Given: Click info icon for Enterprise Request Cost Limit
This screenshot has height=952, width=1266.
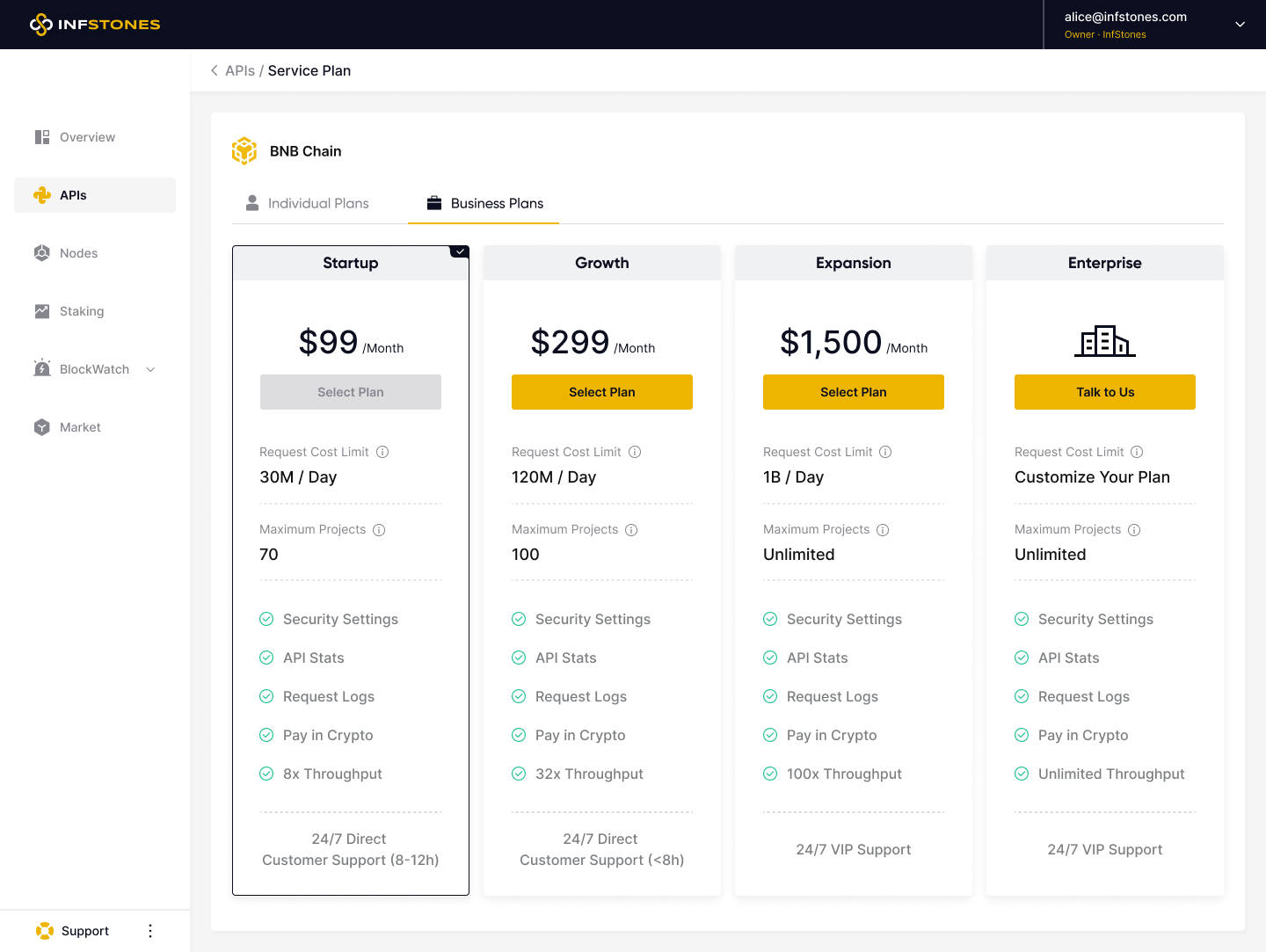Looking at the screenshot, I should 1137,452.
